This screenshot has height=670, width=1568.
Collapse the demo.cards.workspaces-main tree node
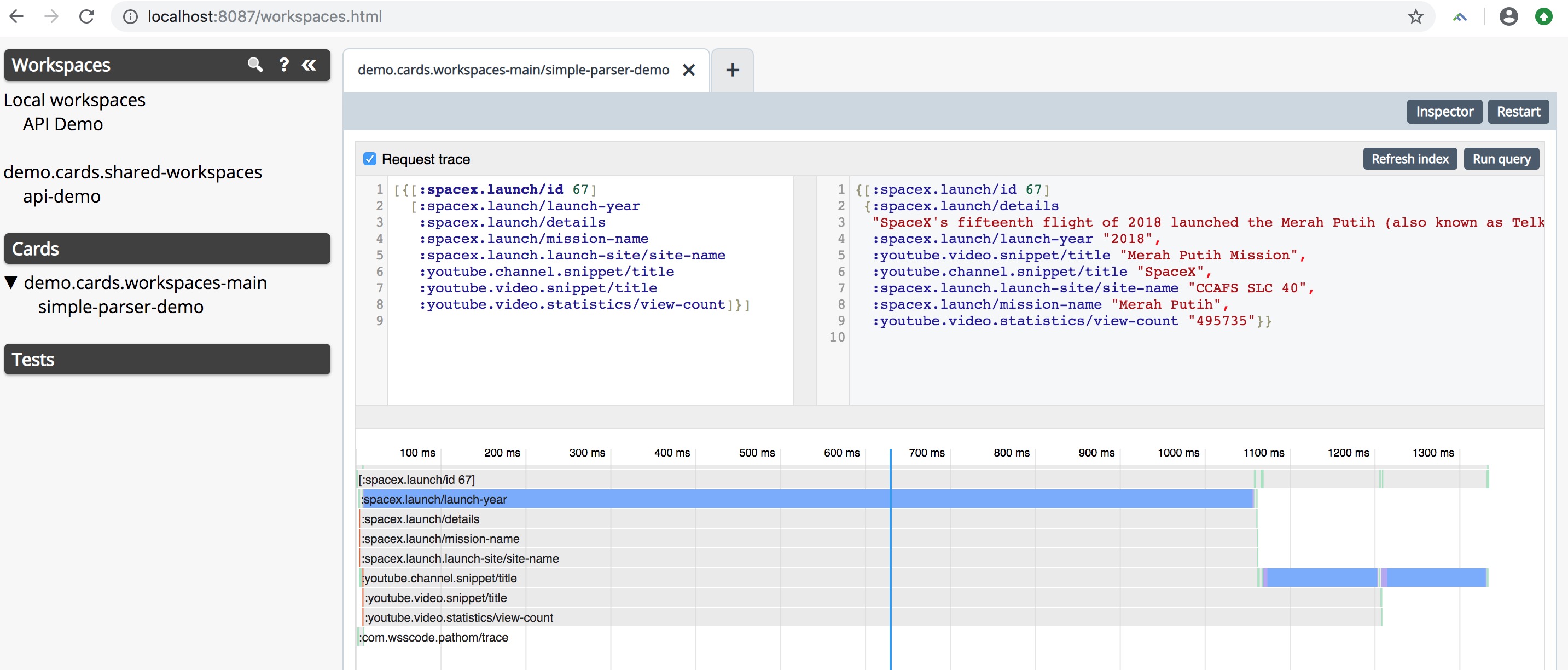[10, 282]
